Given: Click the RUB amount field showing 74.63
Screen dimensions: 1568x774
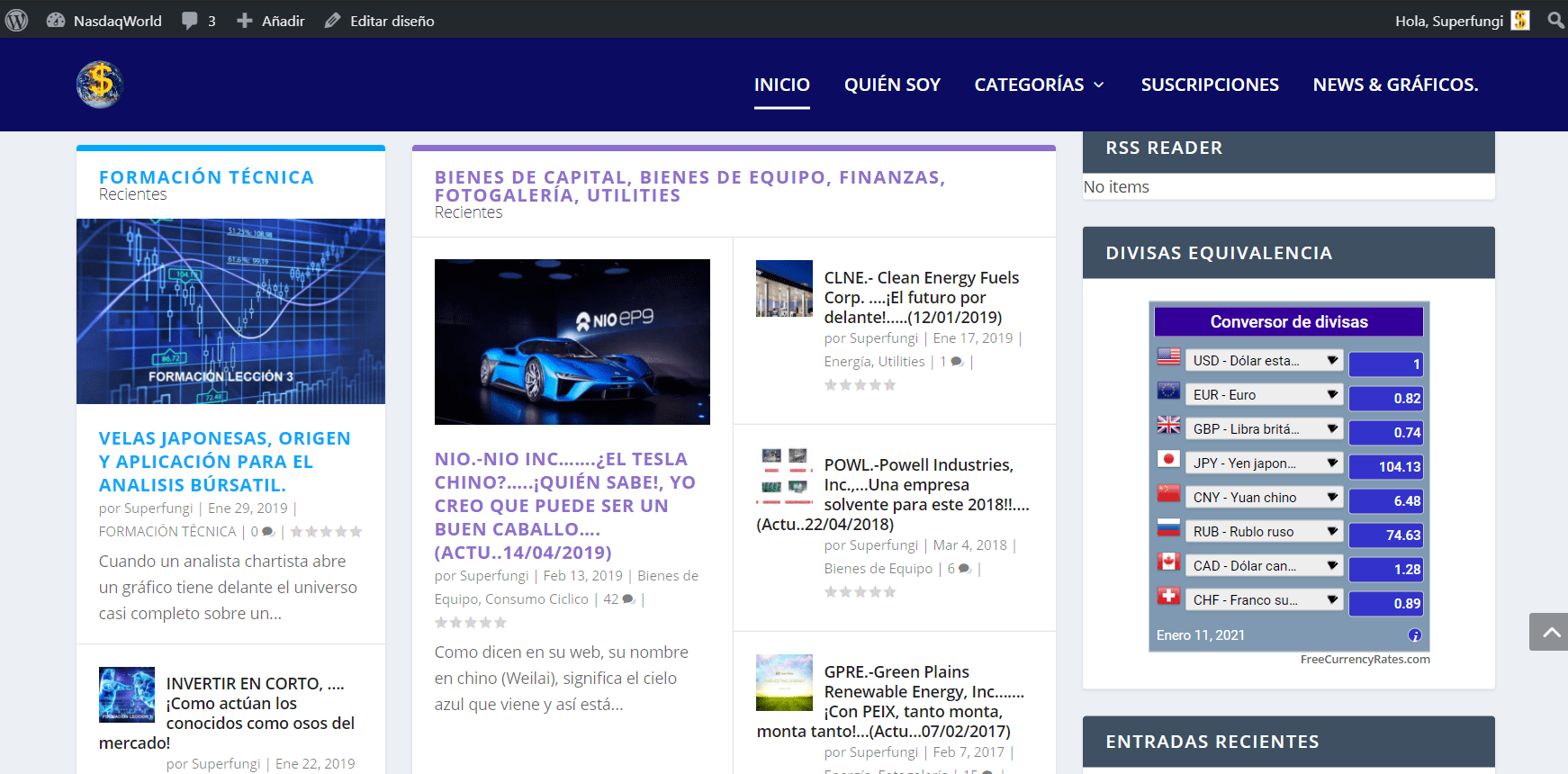Looking at the screenshot, I should pyautogui.click(x=1386, y=535).
